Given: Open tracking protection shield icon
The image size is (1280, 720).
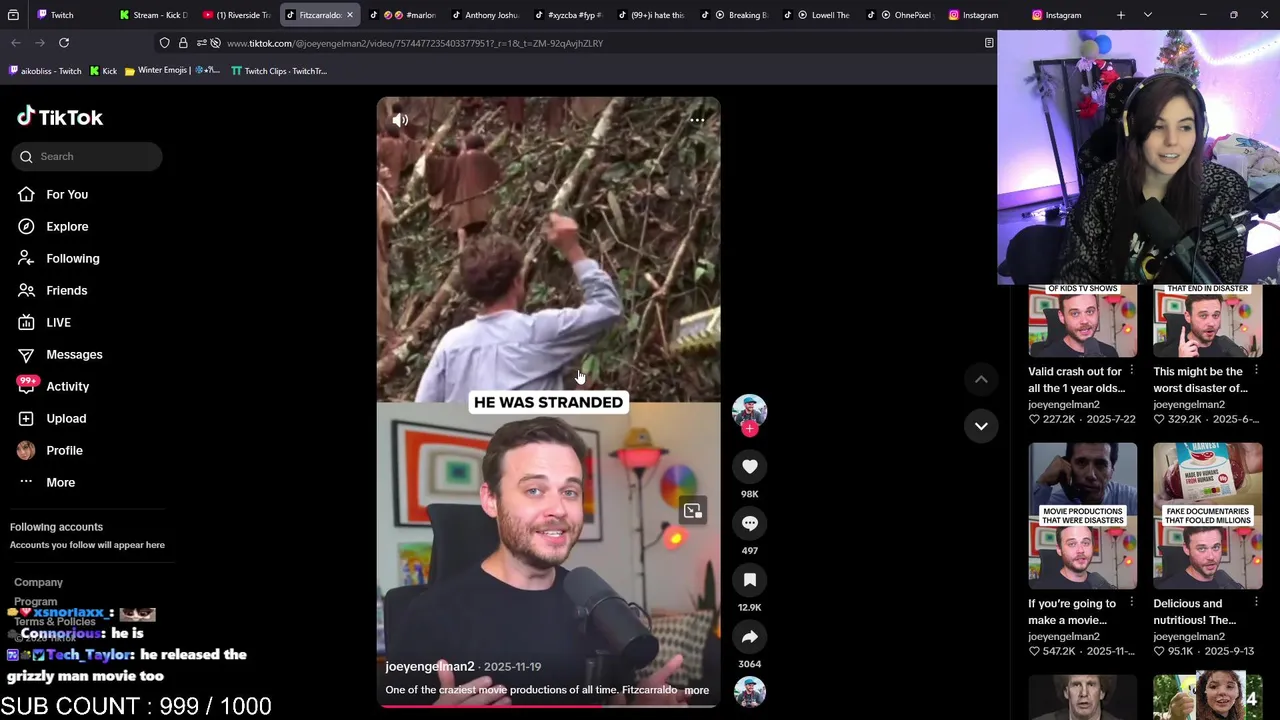Looking at the screenshot, I should click(x=165, y=43).
